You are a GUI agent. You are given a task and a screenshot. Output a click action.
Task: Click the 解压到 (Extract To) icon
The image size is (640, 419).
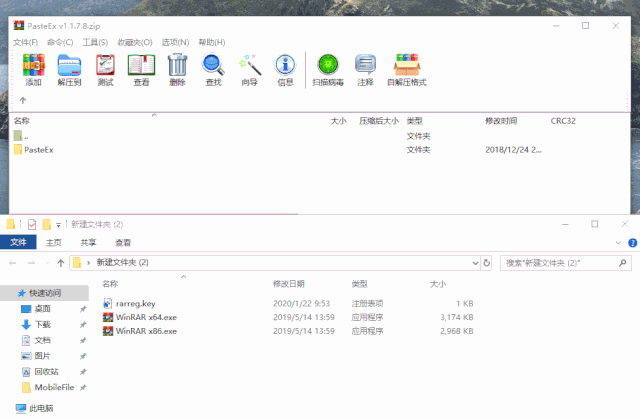pos(69,68)
